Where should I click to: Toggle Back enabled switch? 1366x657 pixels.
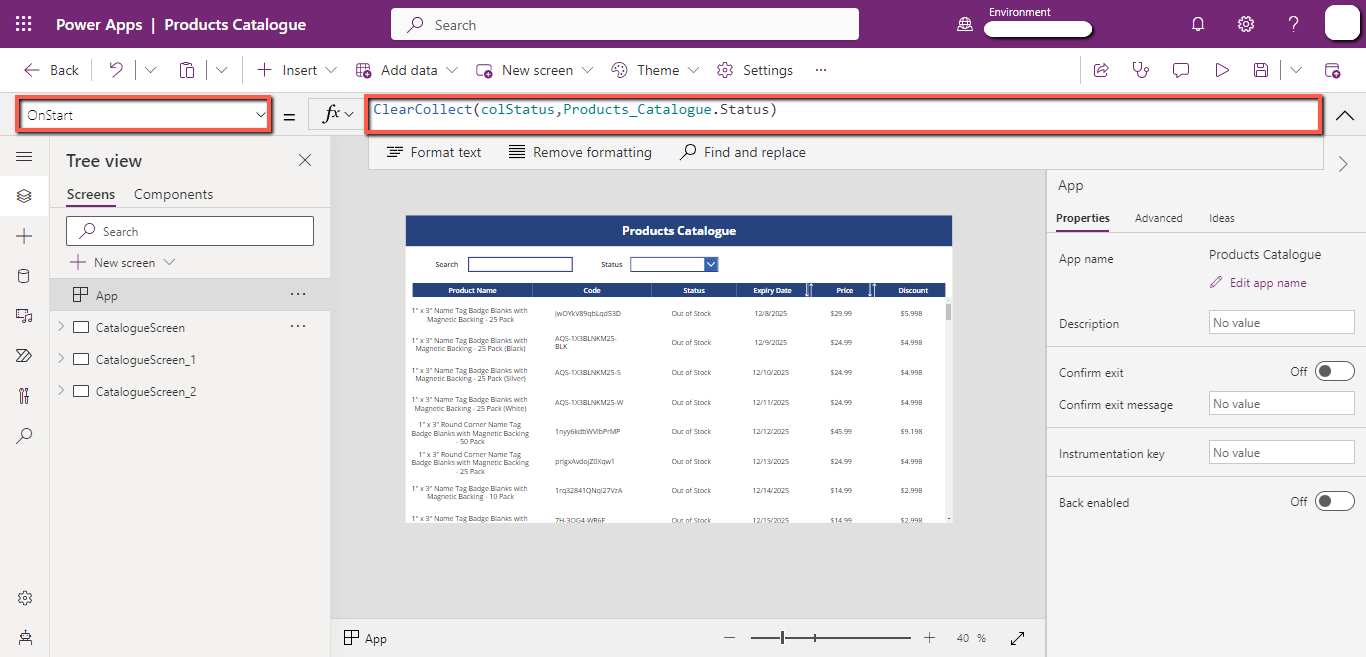tap(1334, 501)
